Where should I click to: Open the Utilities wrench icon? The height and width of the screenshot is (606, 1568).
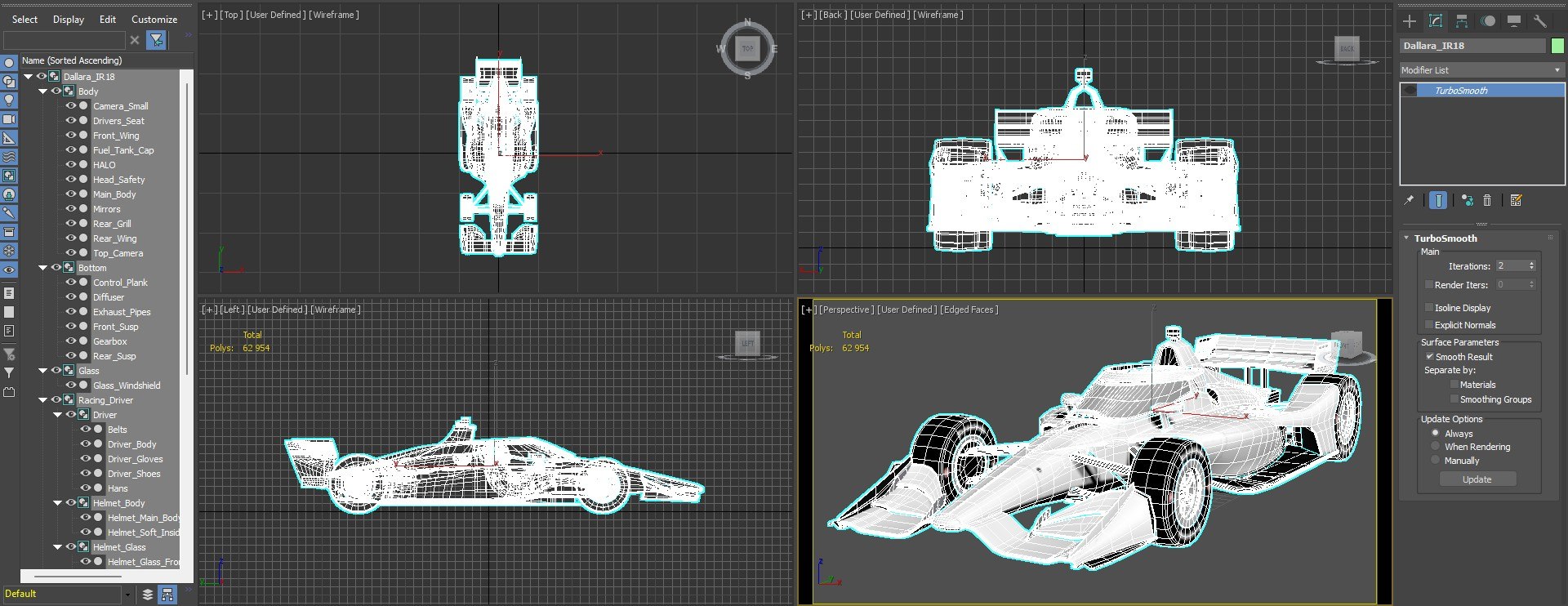click(1540, 21)
